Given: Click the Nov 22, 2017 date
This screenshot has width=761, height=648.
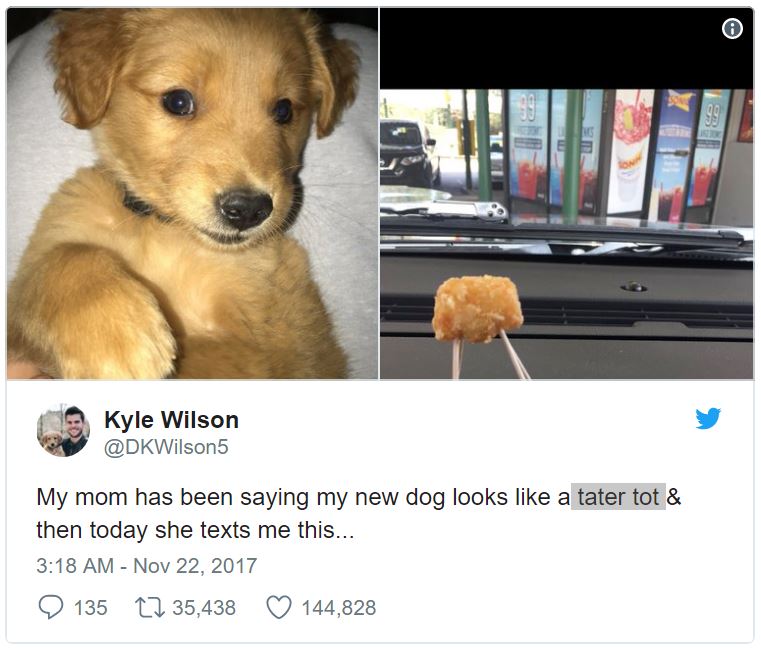Looking at the screenshot, I should point(195,566).
